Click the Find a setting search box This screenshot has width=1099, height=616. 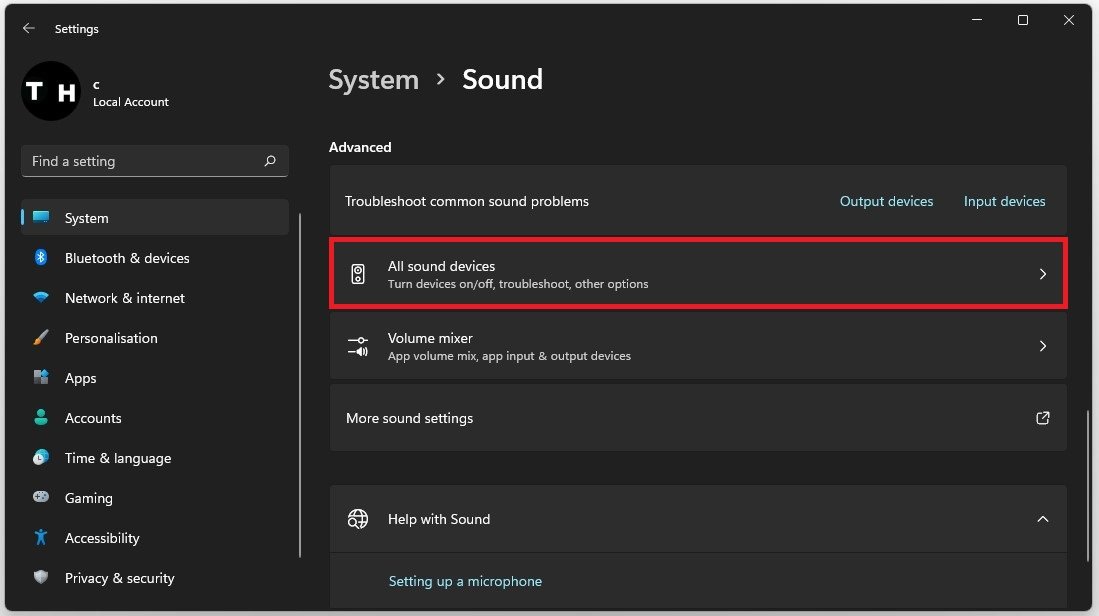pyautogui.click(x=140, y=161)
